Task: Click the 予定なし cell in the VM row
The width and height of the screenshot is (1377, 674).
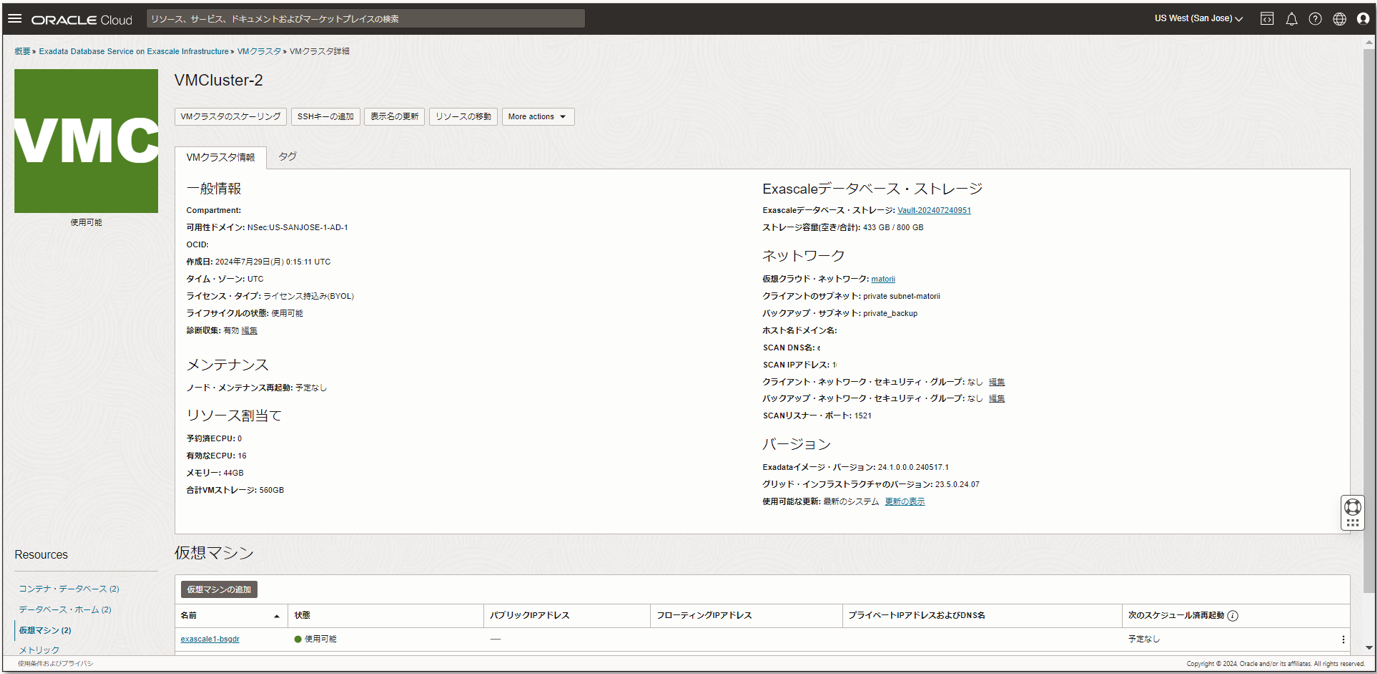Action: [1144, 639]
